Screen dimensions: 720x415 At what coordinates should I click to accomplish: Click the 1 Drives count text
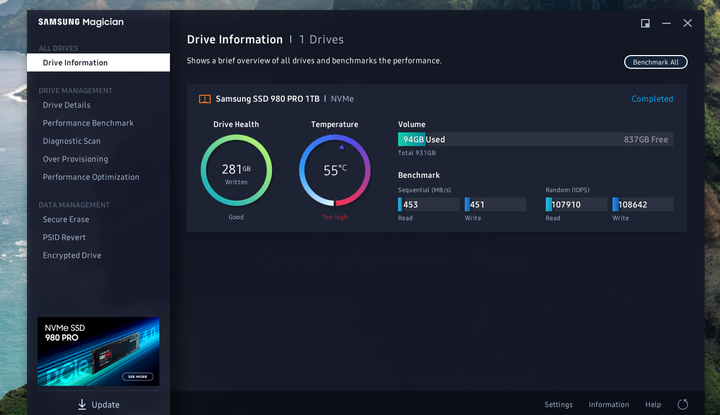click(x=321, y=39)
